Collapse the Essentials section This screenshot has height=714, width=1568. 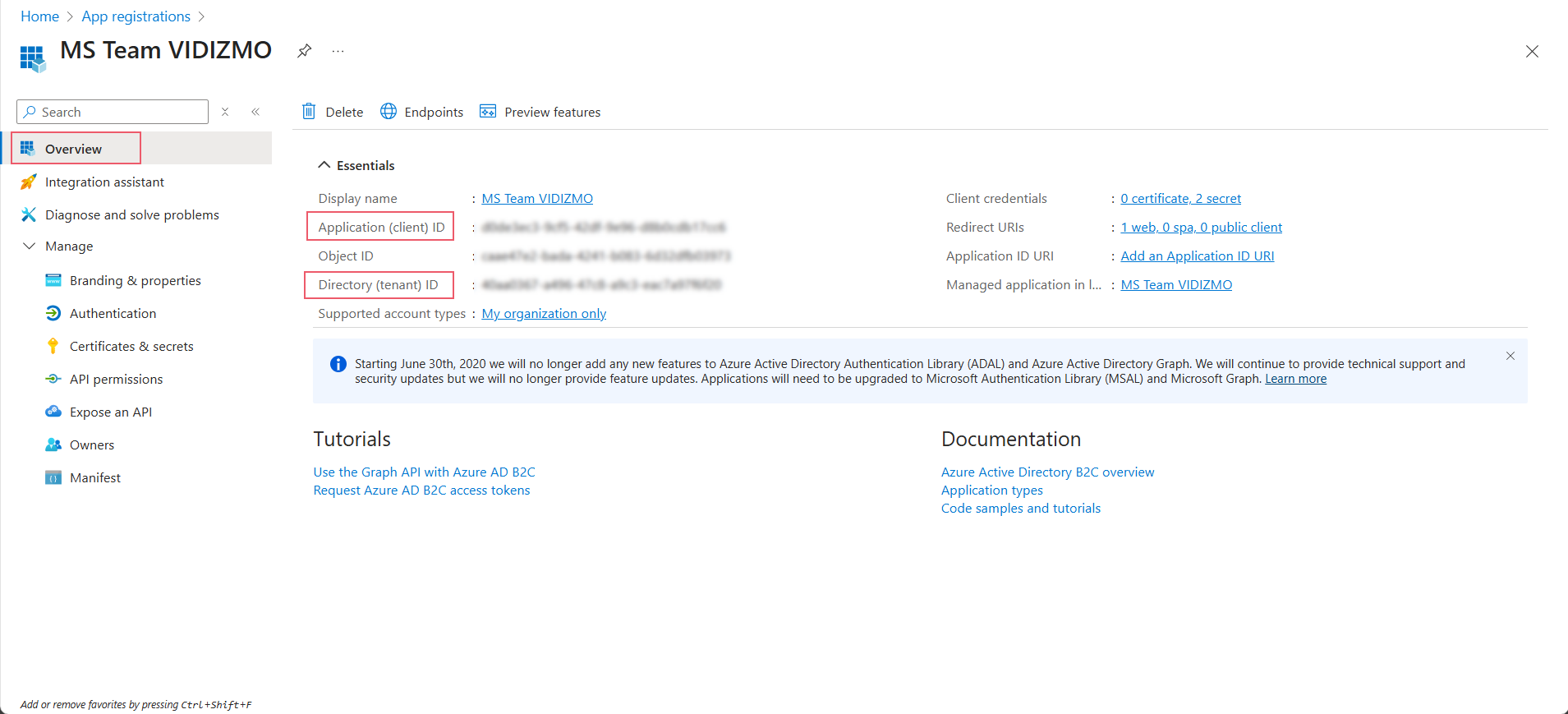[324, 165]
